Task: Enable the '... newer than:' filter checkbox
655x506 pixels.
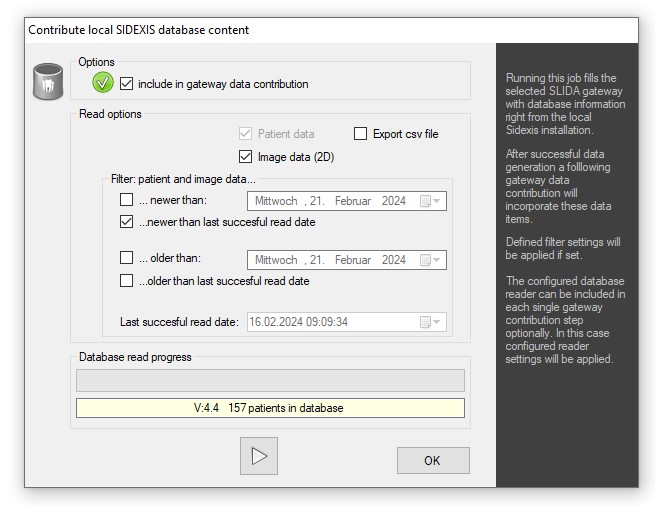Action: click(x=126, y=200)
